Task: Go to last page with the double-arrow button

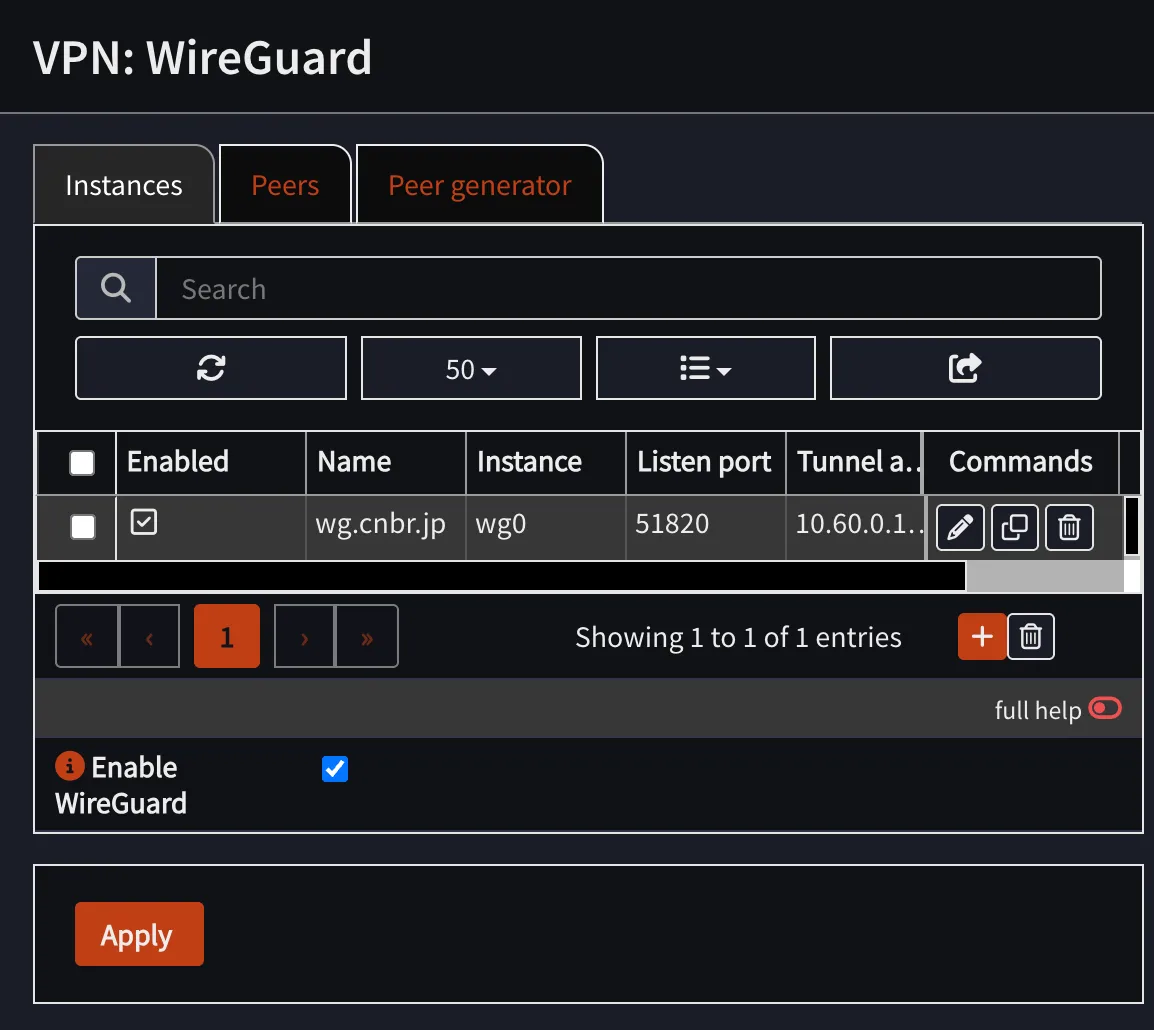Action: [366, 636]
